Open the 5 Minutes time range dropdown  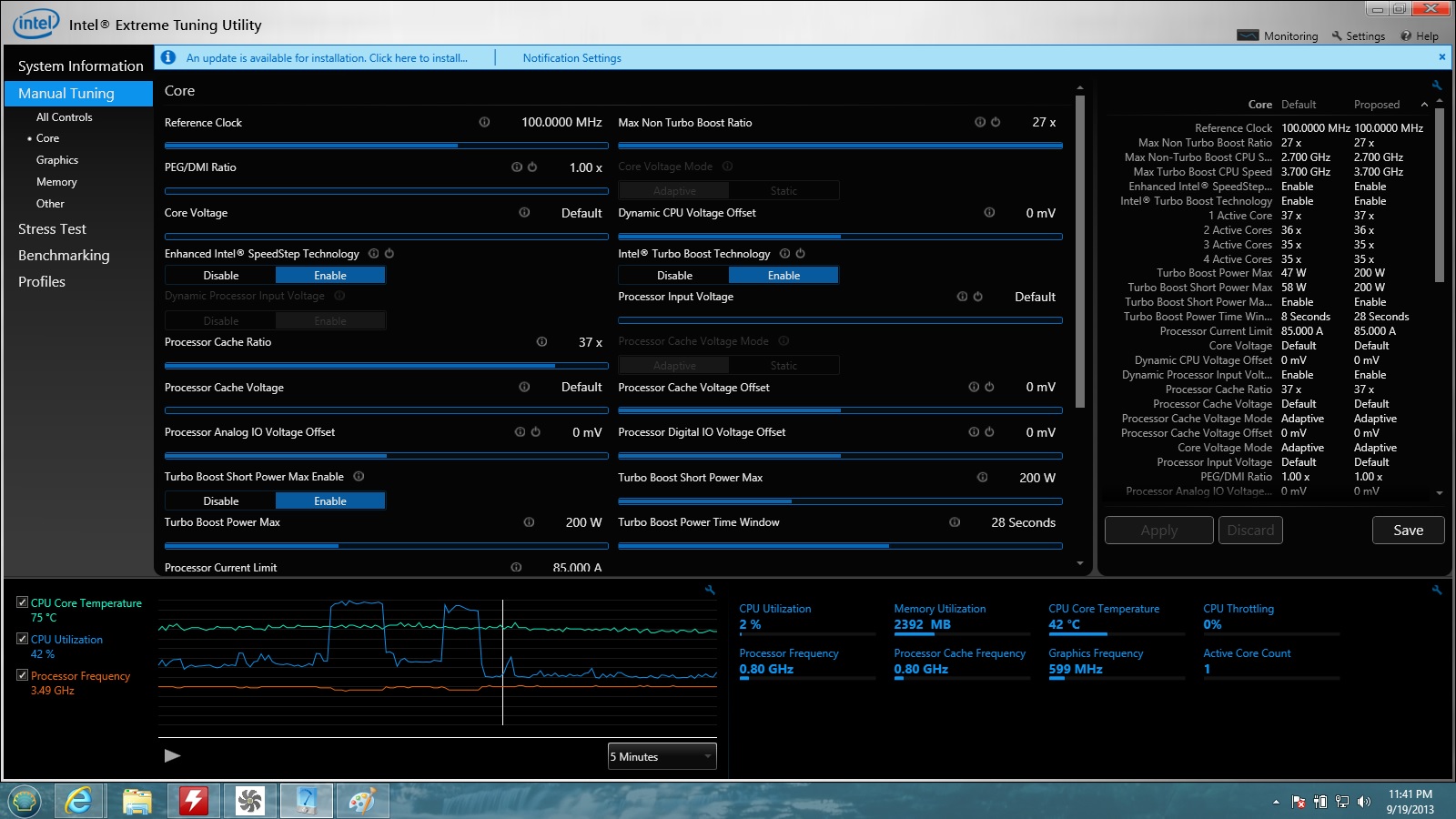[x=662, y=756]
